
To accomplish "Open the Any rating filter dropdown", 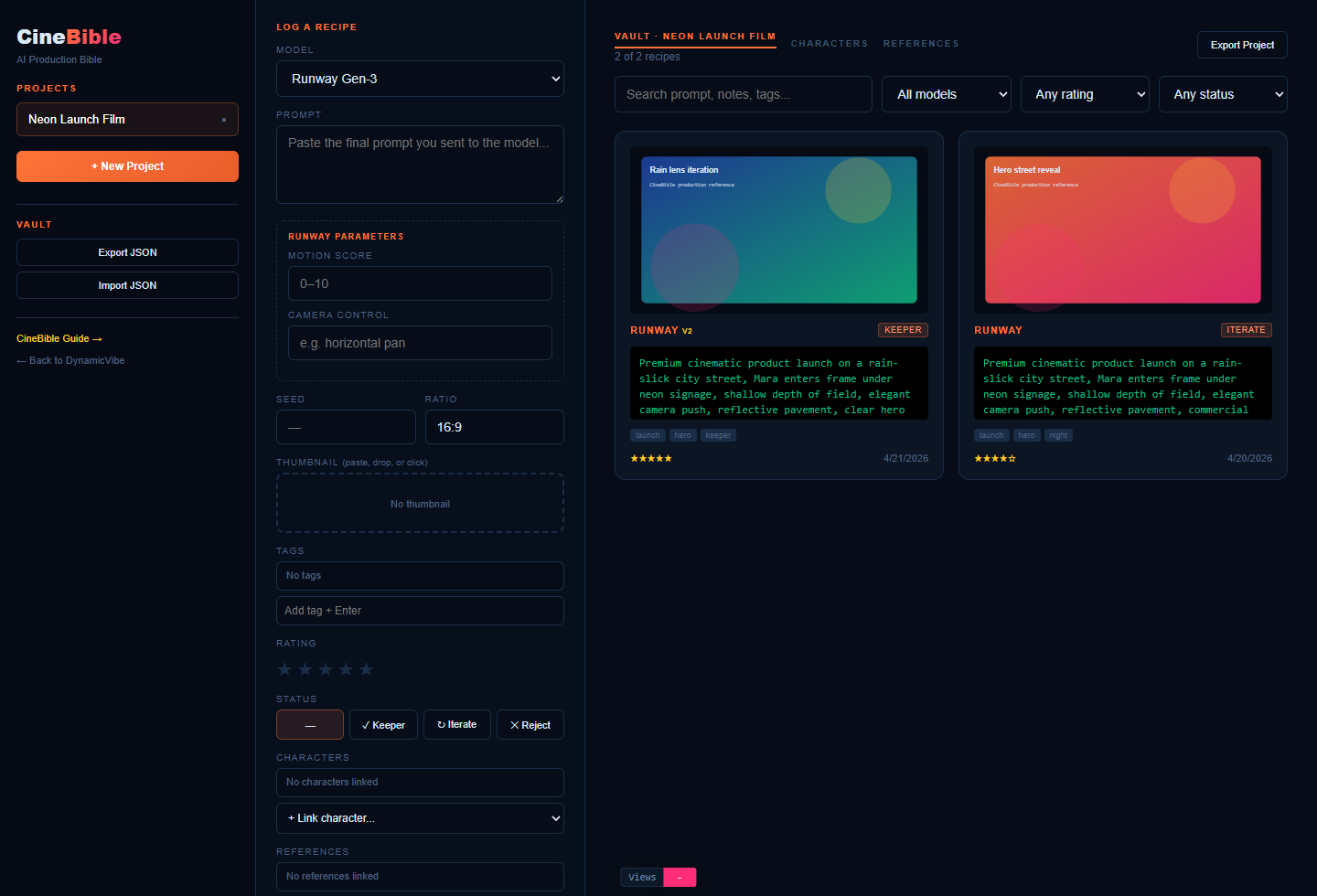I will point(1085,94).
